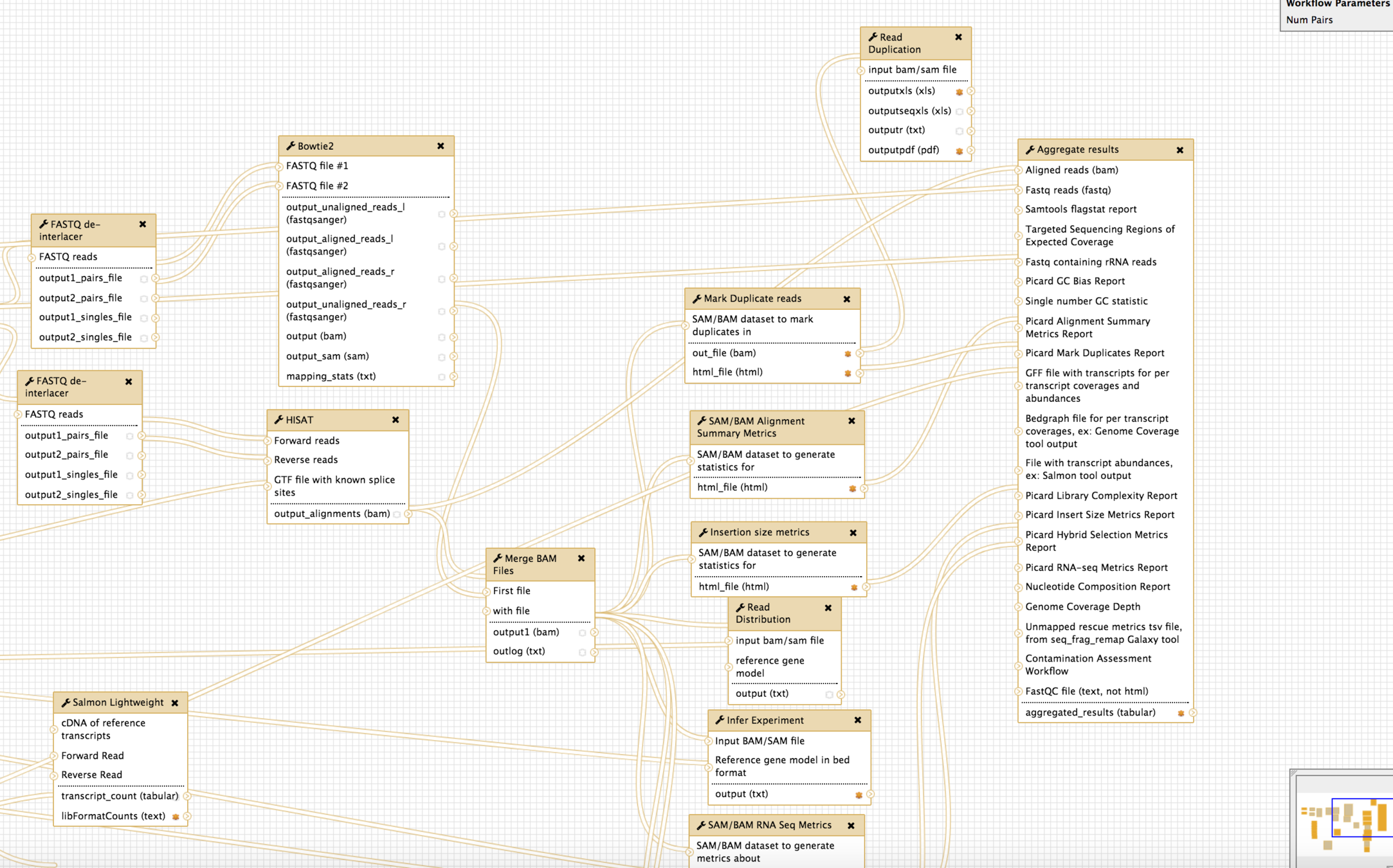Click the wrench icon on HISAT node
The width and height of the screenshot is (1393, 868).
[278, 420]
